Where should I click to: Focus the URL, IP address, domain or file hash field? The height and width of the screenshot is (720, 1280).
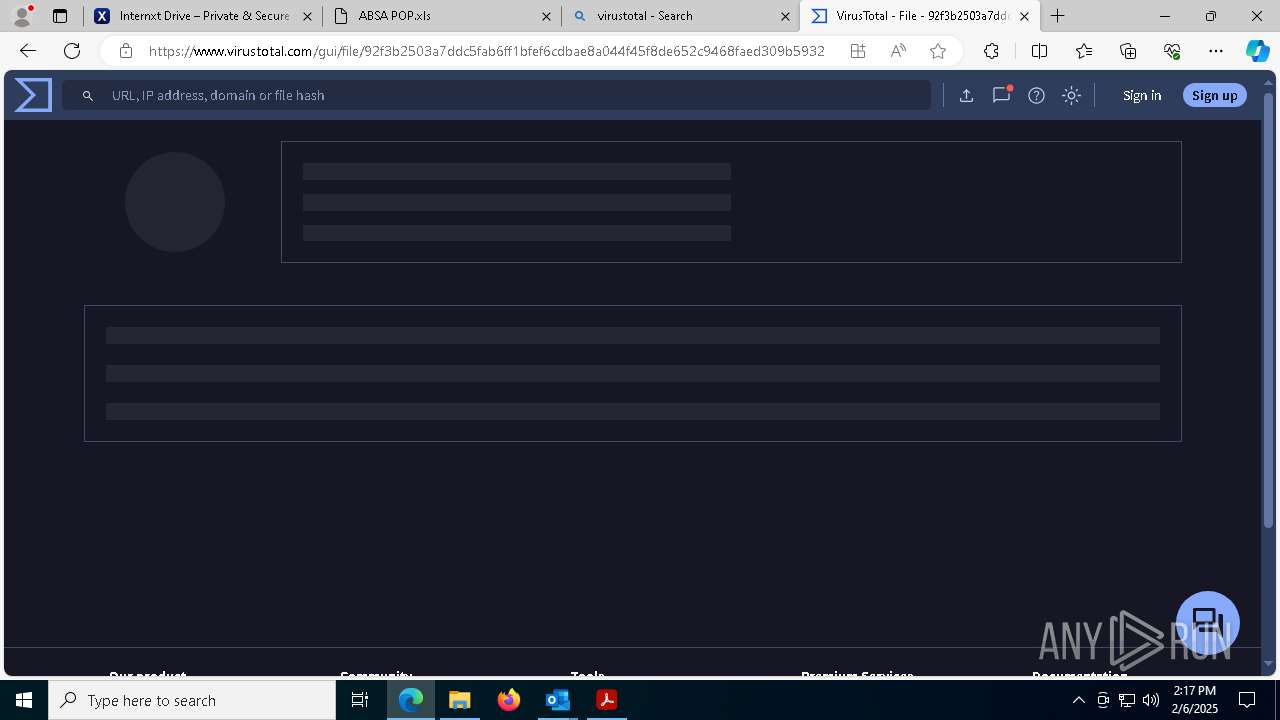[497, 95]
